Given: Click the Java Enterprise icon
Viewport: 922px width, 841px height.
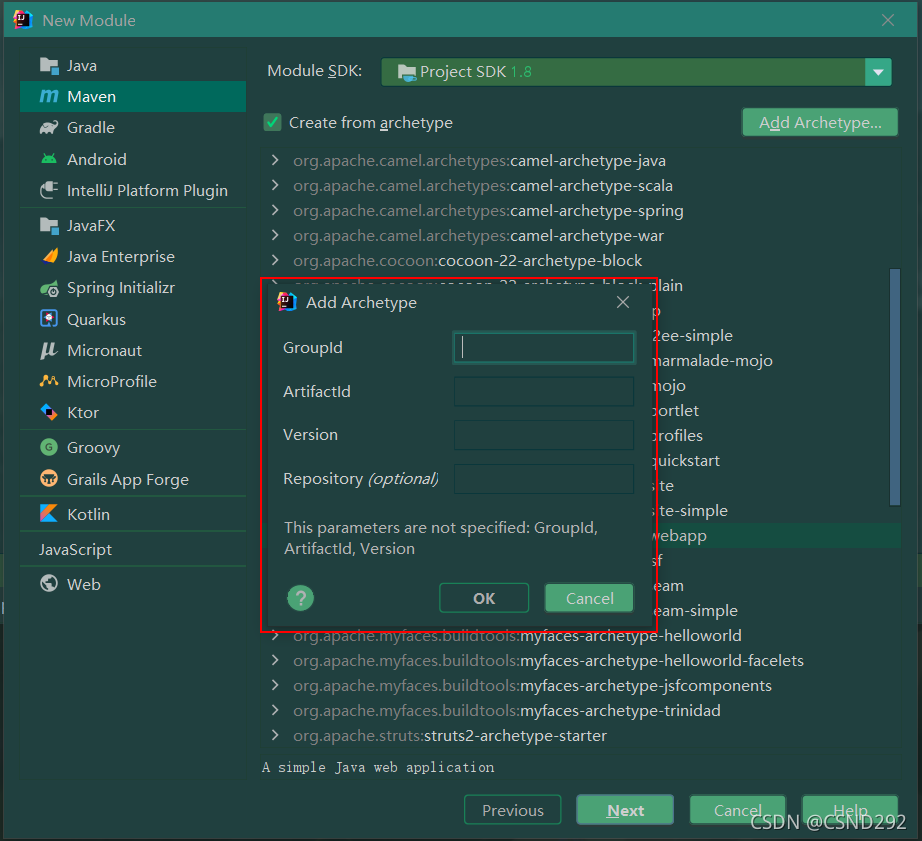Looking at the screenshot, I should pyautogui.click(x=50, y=256).
